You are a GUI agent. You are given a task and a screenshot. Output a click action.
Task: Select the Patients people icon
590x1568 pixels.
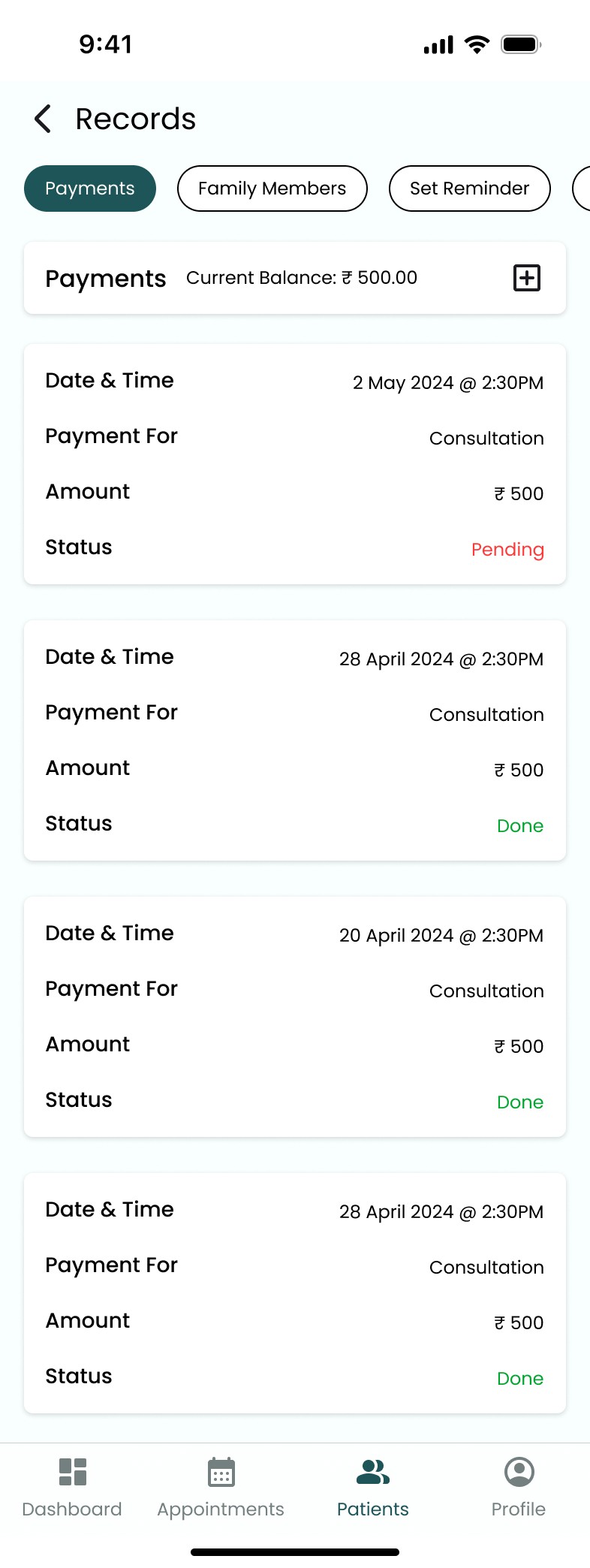coord(372,1472)
